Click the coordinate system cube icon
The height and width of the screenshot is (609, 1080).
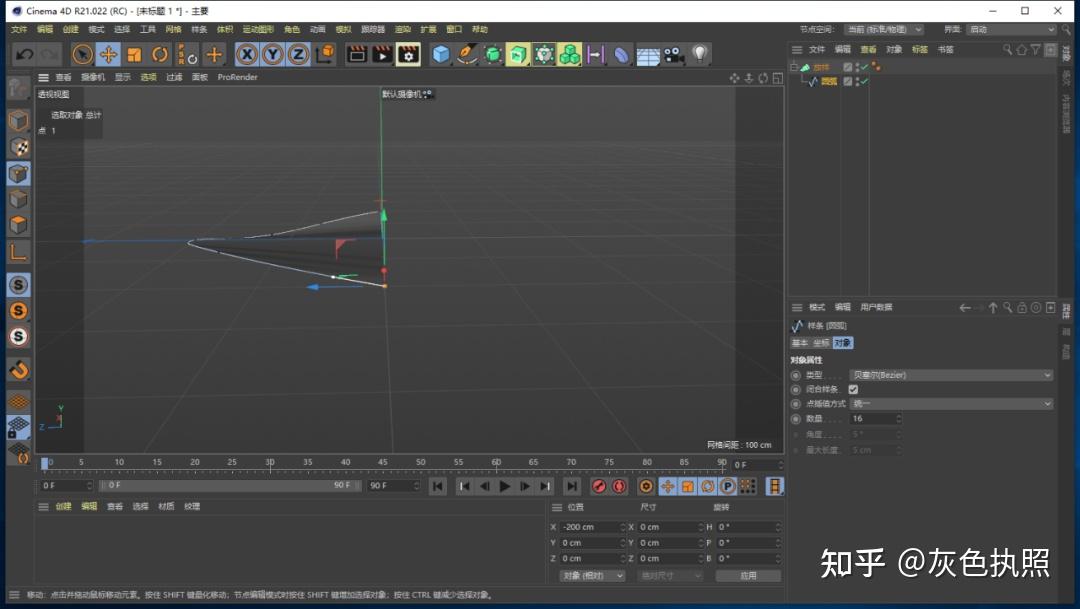[x=325, y=53]
